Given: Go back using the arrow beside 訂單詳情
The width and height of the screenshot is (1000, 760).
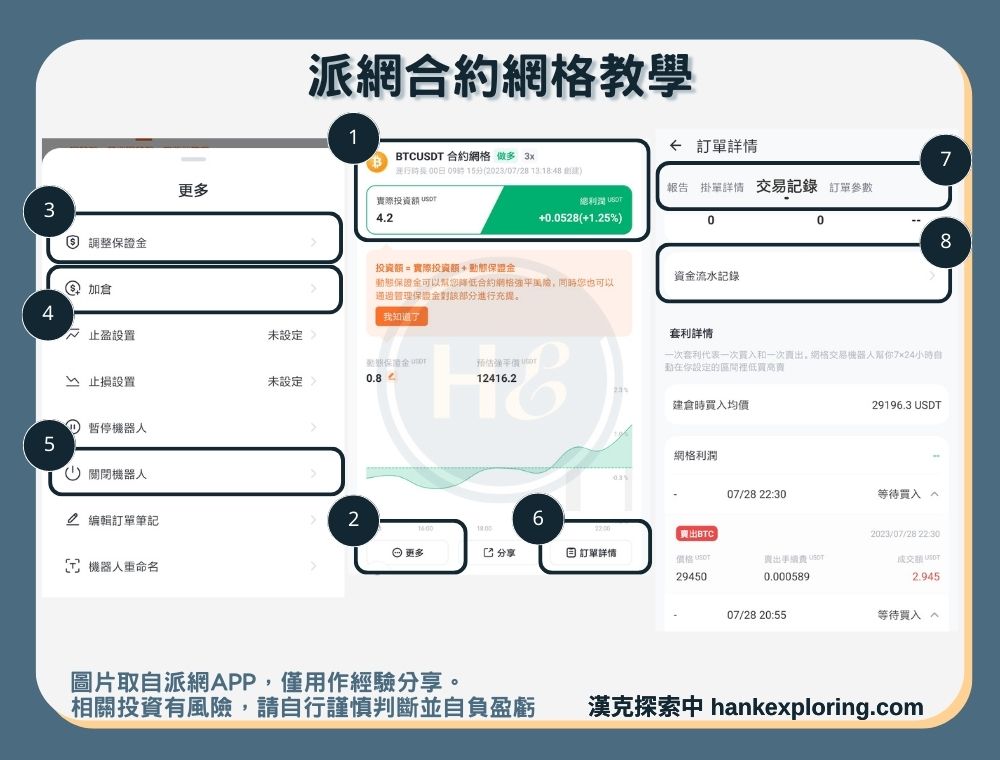Looking at the screenshot, I should click(x=676, y=146).
